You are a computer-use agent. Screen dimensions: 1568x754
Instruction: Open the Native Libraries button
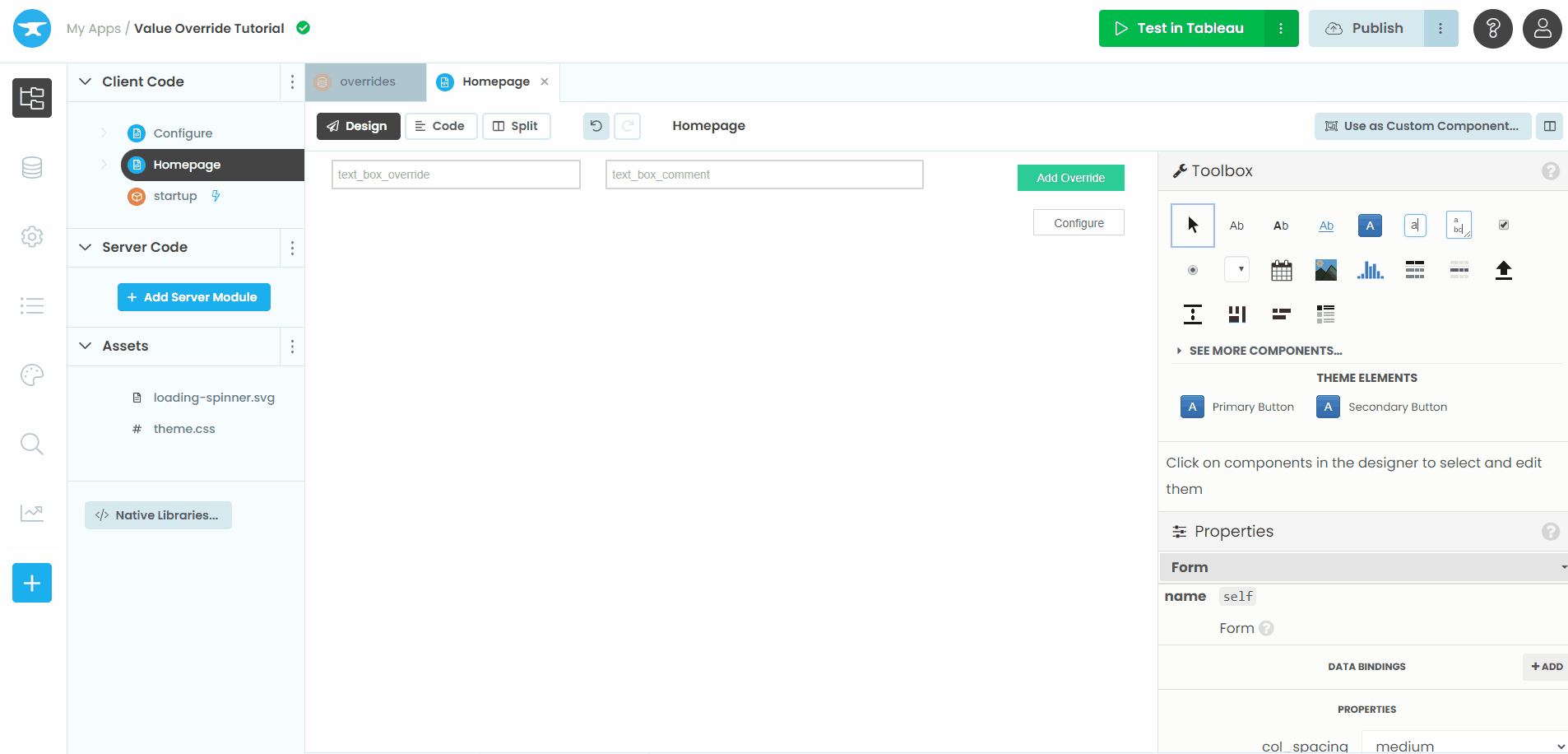(x=158, y=515)
